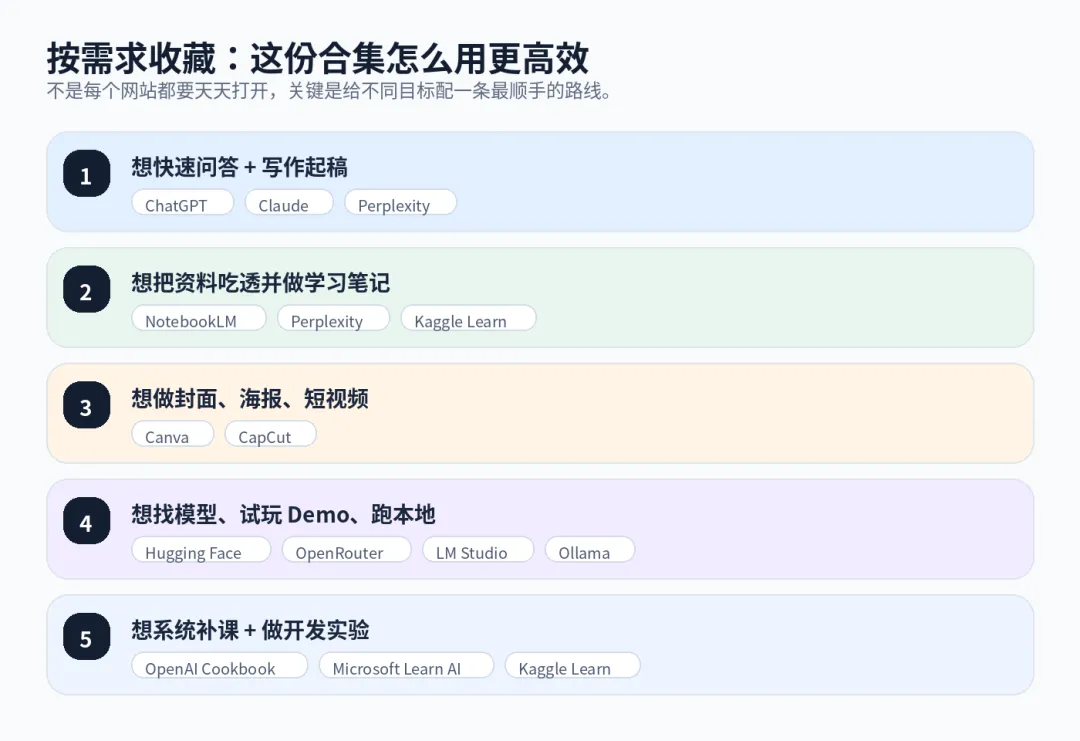Click the Ollama tag
This screenshot has width=1080, height=741.
tap(590, 550)
